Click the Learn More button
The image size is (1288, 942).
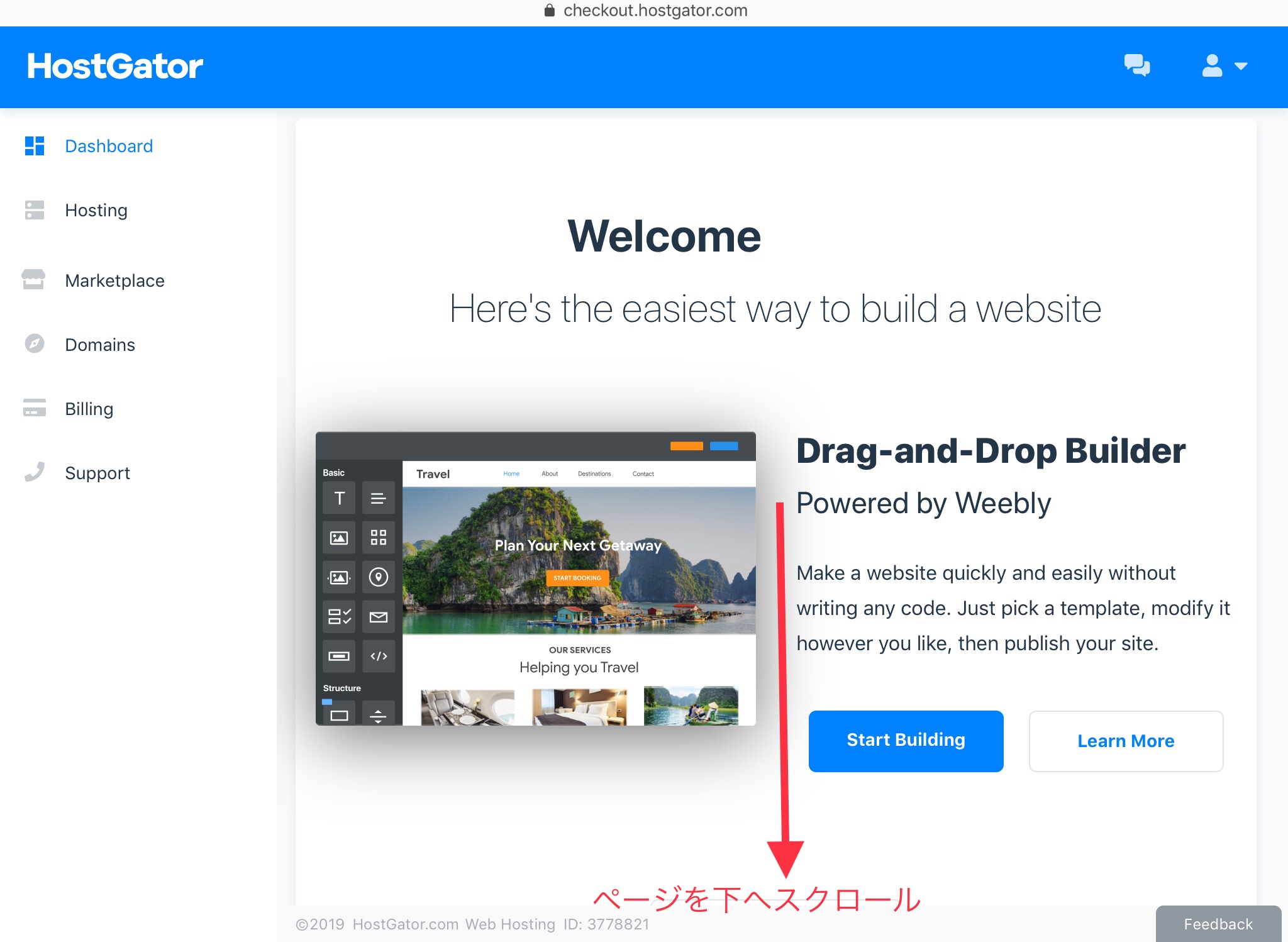pos(1126,741)
